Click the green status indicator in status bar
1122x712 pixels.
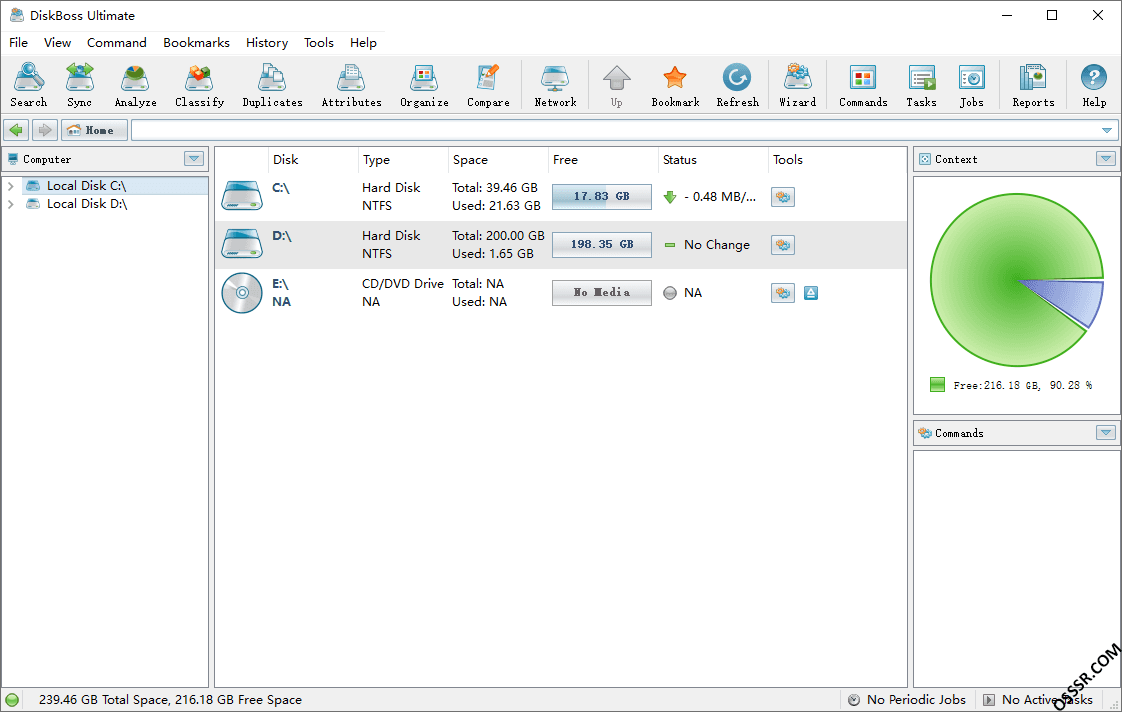(x=12, y=700)
